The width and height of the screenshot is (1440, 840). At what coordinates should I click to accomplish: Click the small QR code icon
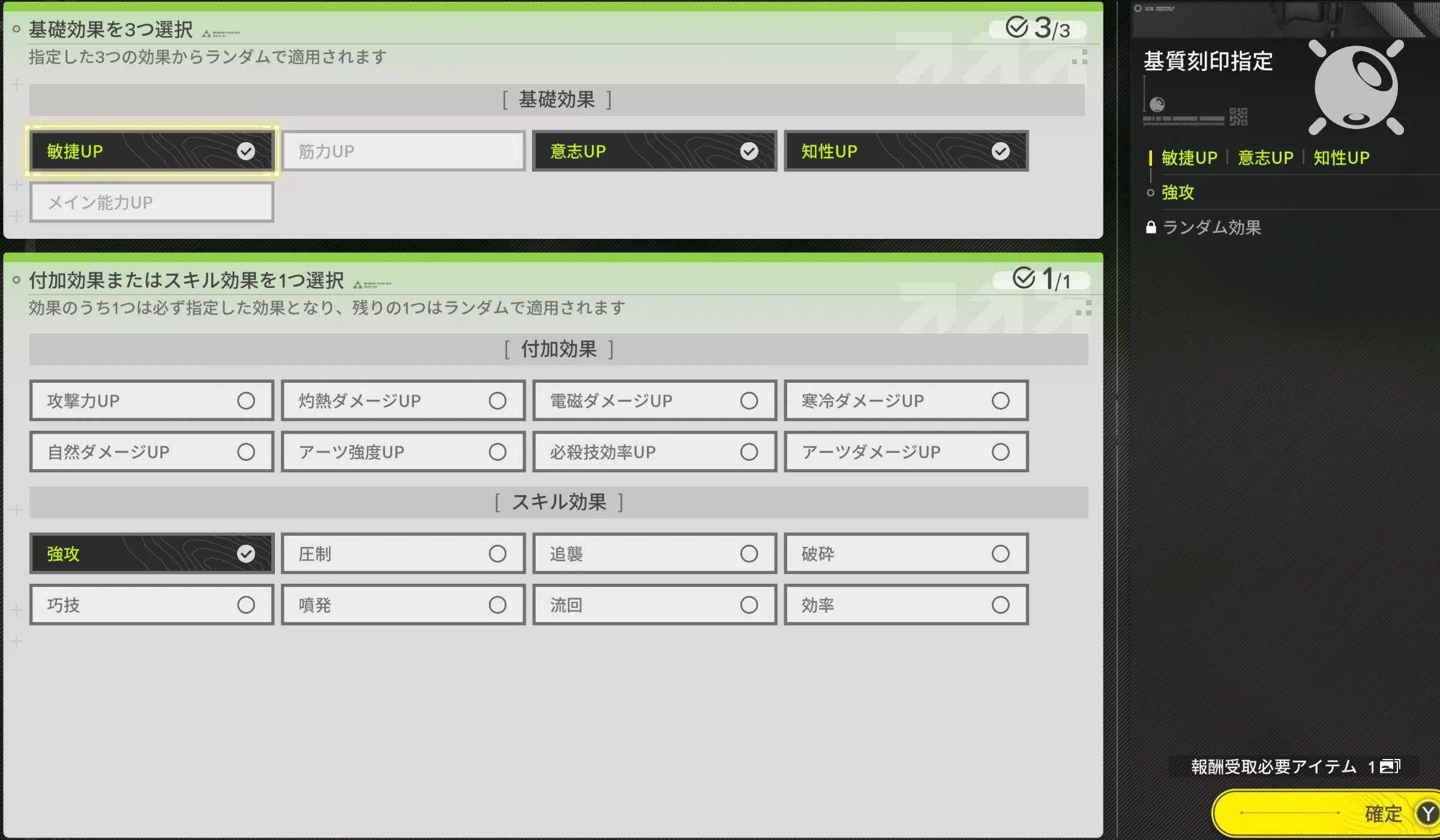coord(1238,116)
